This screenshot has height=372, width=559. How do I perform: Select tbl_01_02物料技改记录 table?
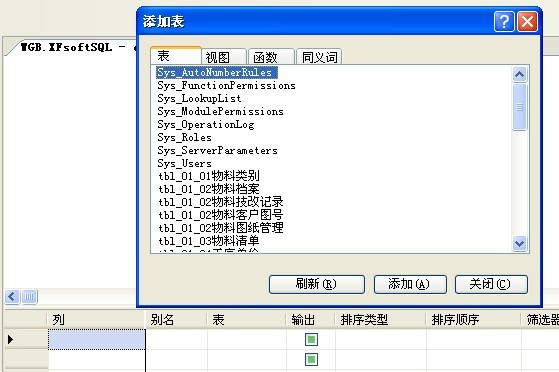[x=221, y=202]
